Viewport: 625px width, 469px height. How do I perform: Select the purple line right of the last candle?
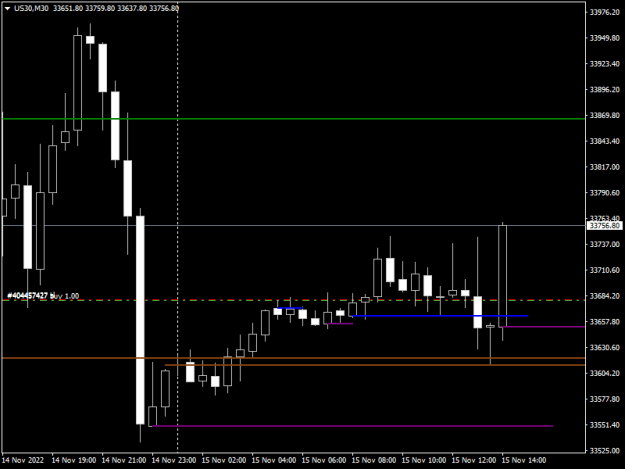pos(544,327)
